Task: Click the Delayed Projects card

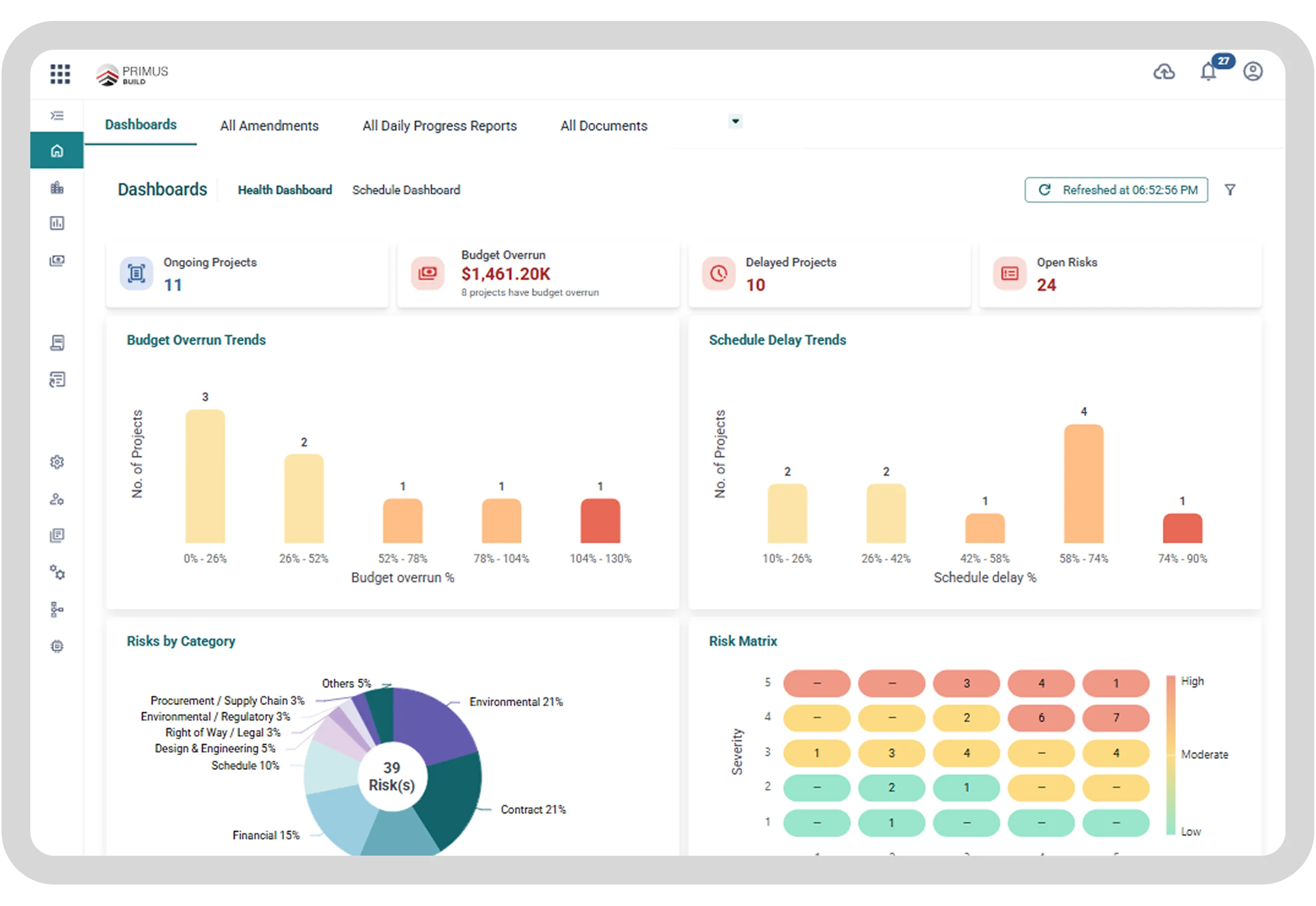Action: 829,274
